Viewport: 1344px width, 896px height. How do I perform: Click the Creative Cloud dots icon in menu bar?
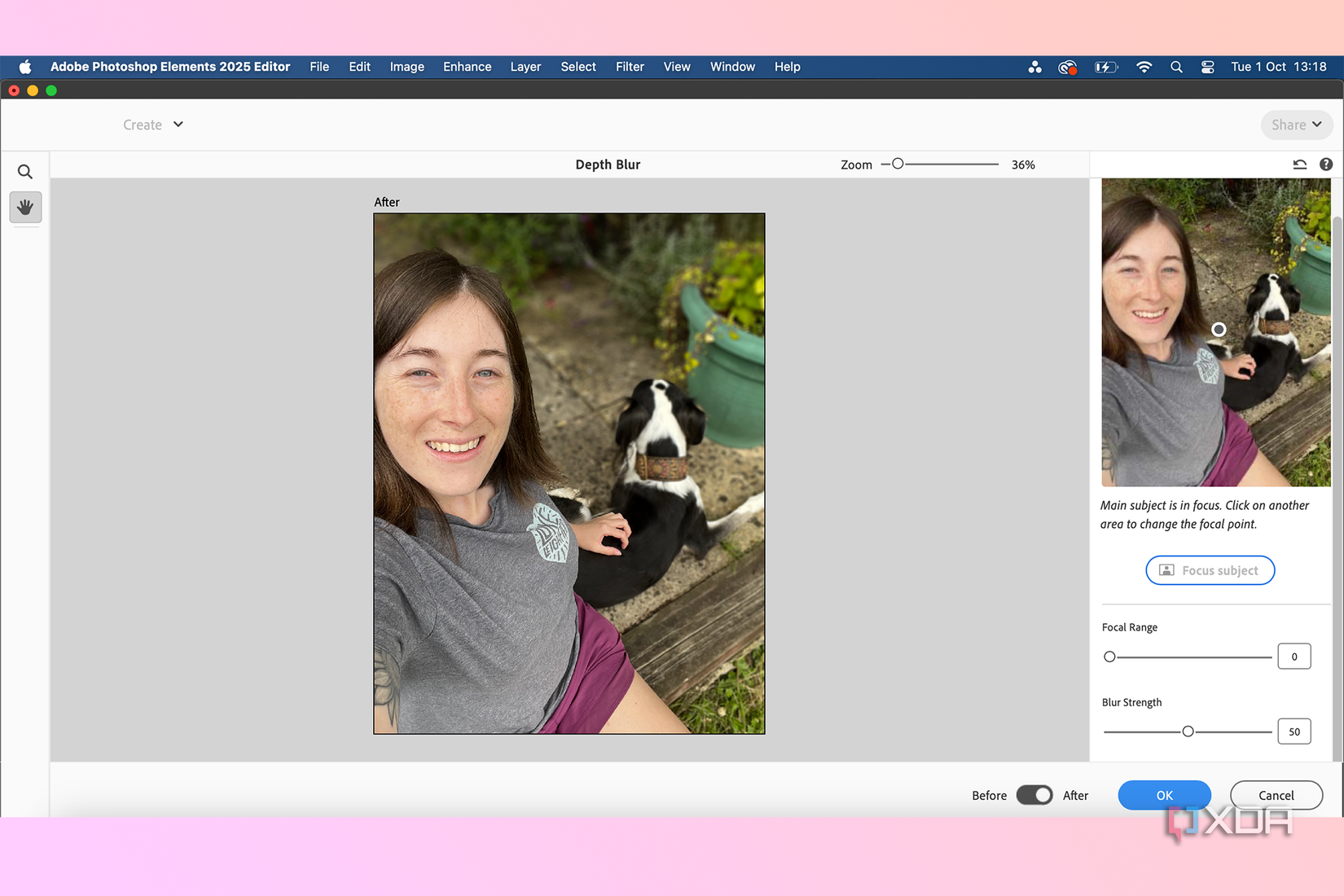point(1034,67)
